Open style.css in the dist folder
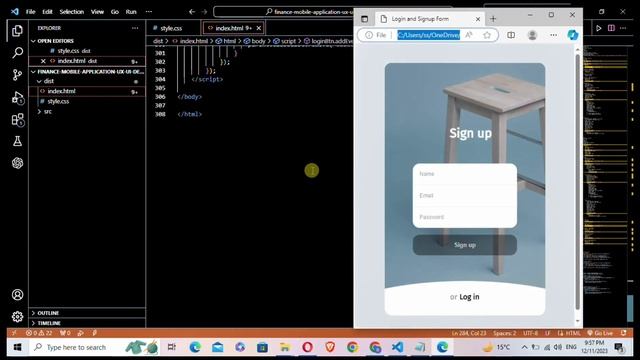Screen dimensions: 640x360 pos(58,101)
